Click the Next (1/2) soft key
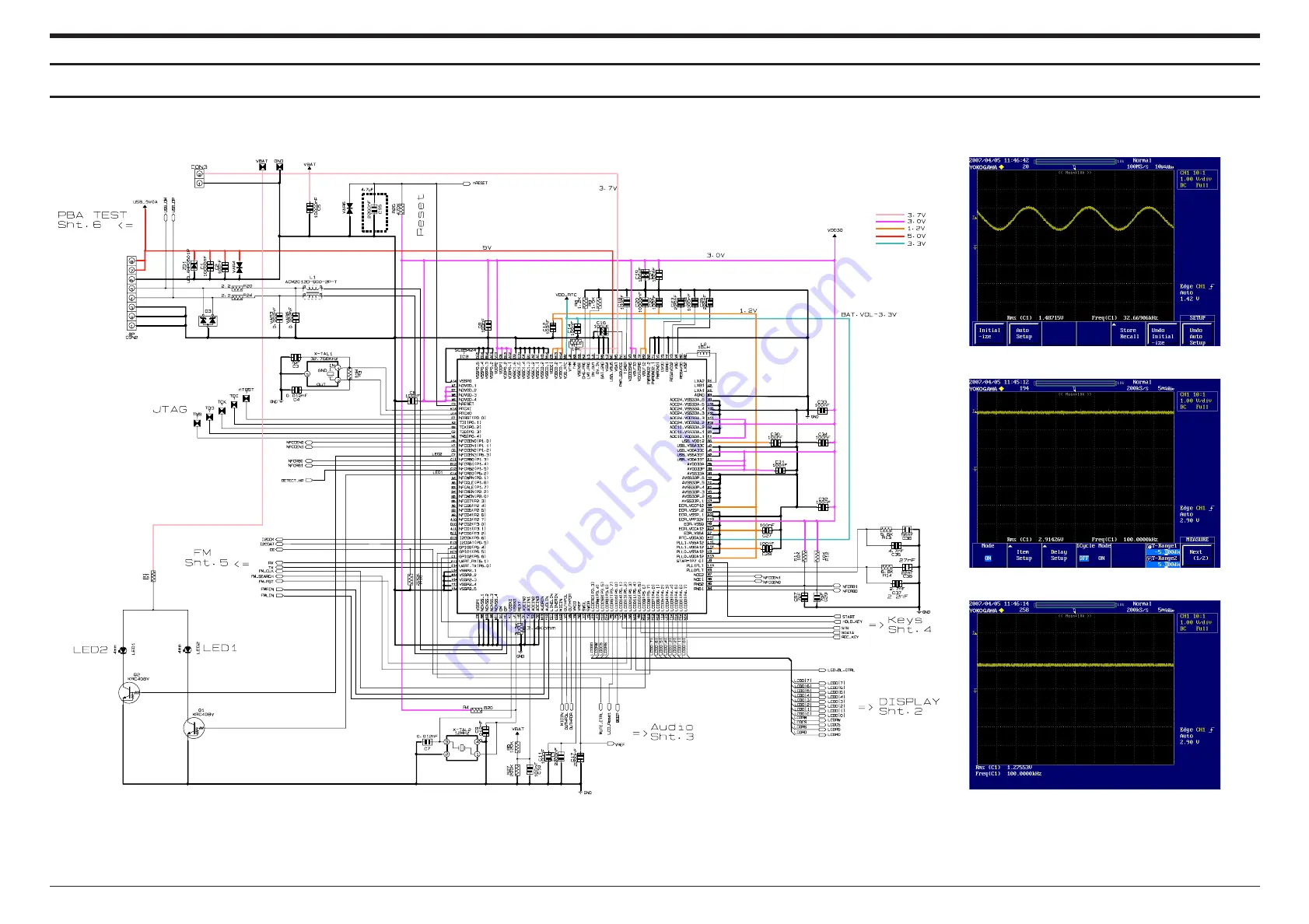The image size is (1309, 924). [x=1198, y=555]
